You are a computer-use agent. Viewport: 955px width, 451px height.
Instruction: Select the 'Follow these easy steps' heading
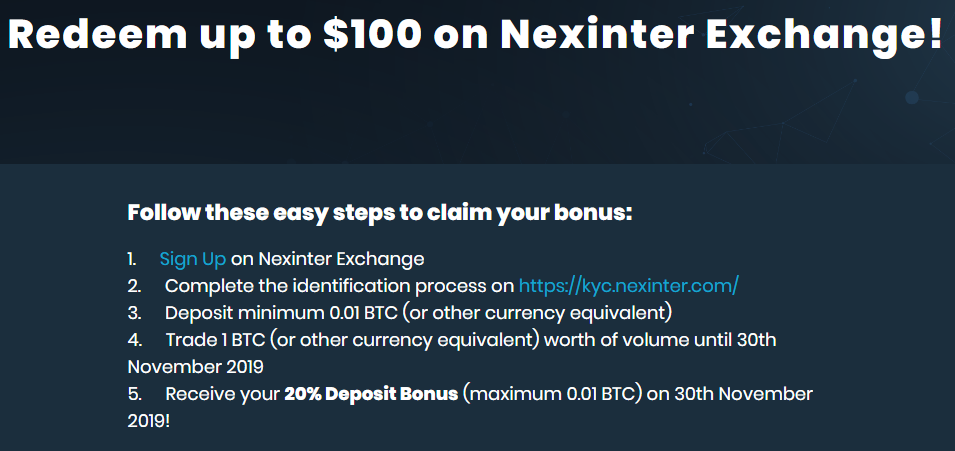[x=380, y=213]
